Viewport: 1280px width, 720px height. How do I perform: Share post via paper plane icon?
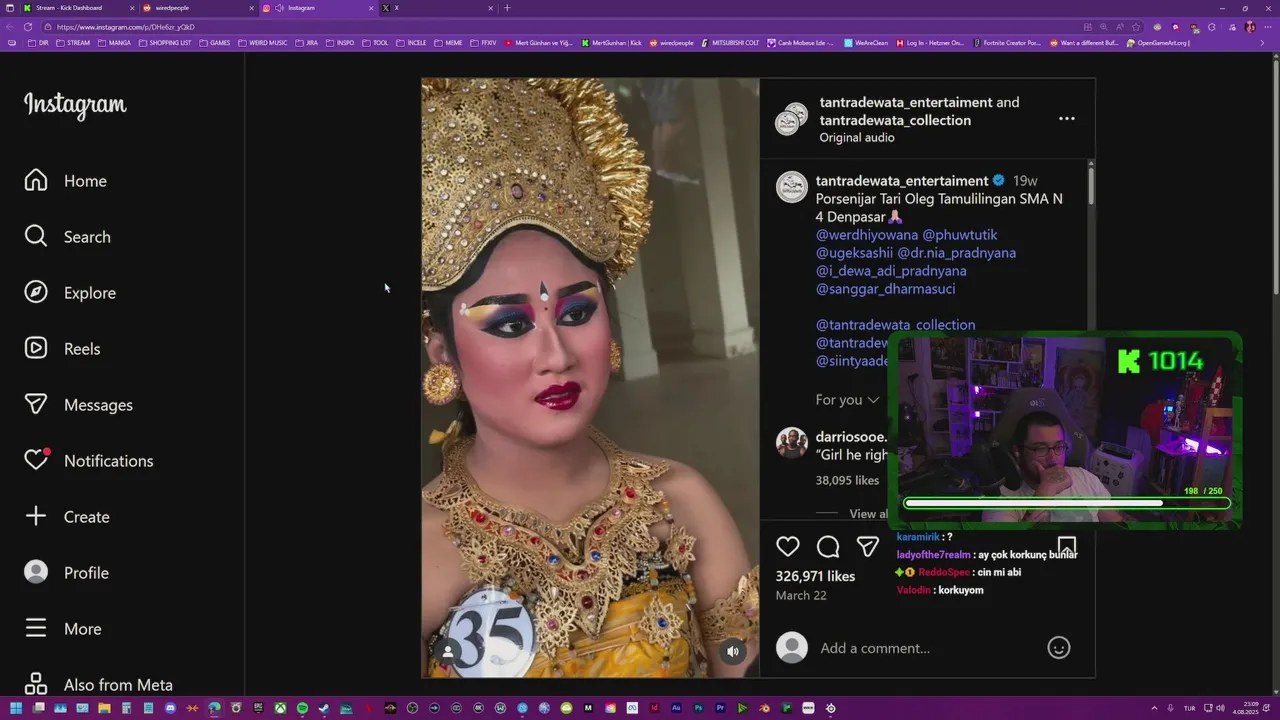(868, 547)
